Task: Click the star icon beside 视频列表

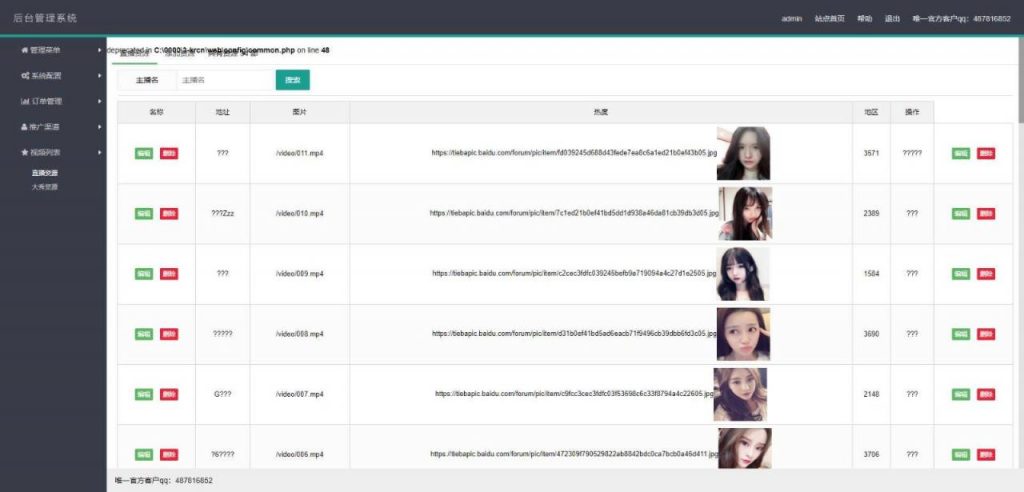Action: [24, 152]
